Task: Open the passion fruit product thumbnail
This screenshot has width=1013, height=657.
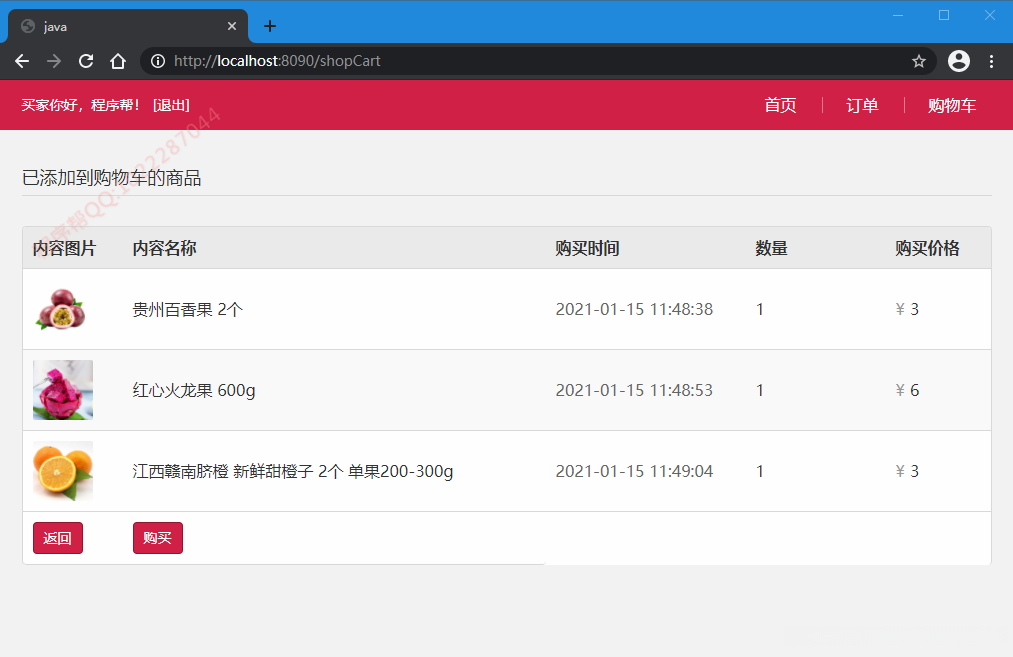Action: tap(61, 309)
